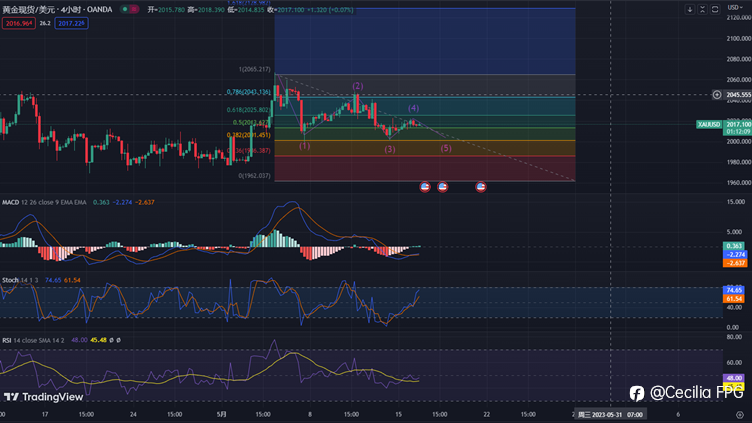Select the MACD indicator legend label
Image resolution: width=752 pixels, height=423 pixels.
[x=11, y=202]
